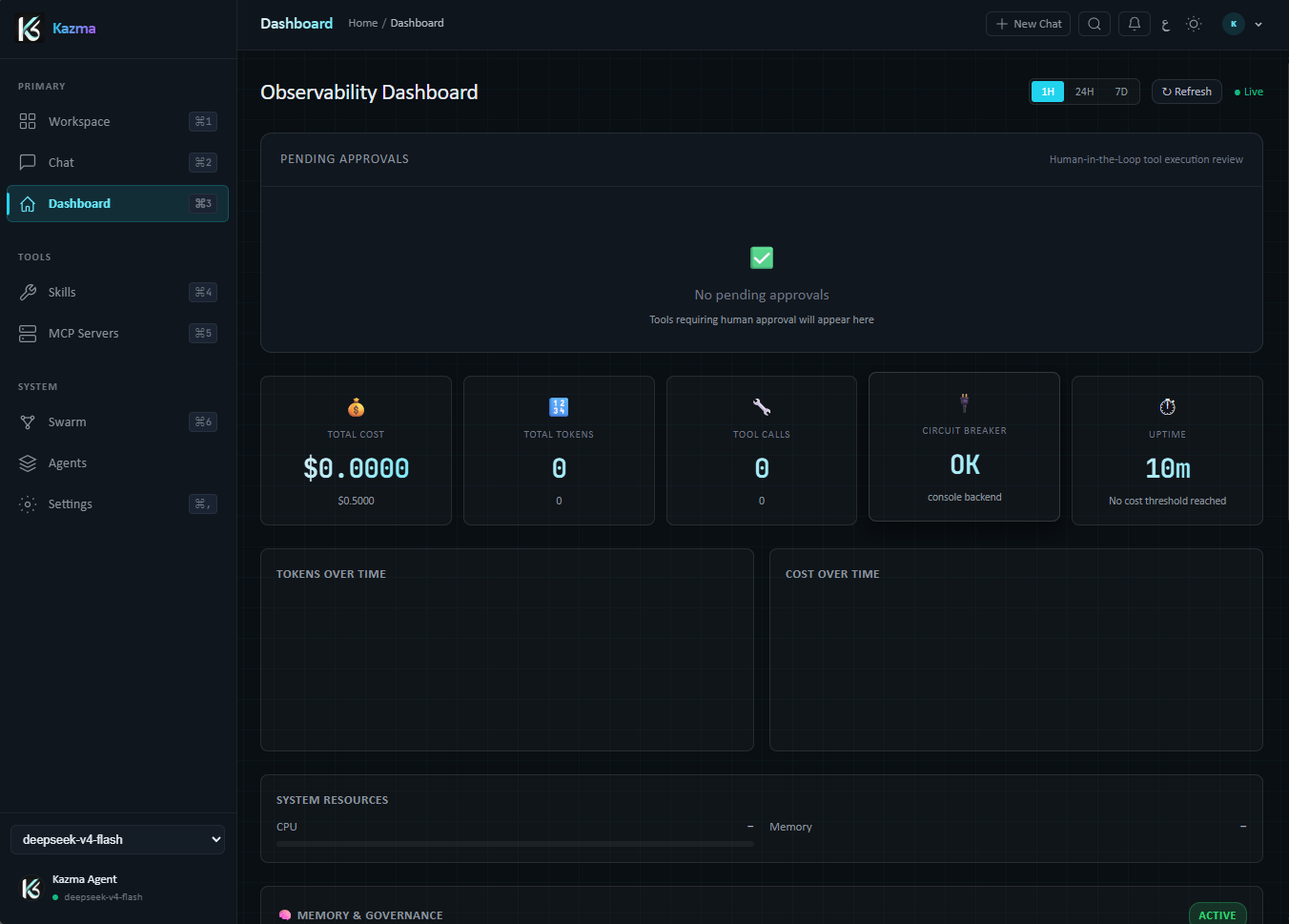Click the Observability Dashboard title
This screenshot has height=924, width=1289.
click(369, 92)
